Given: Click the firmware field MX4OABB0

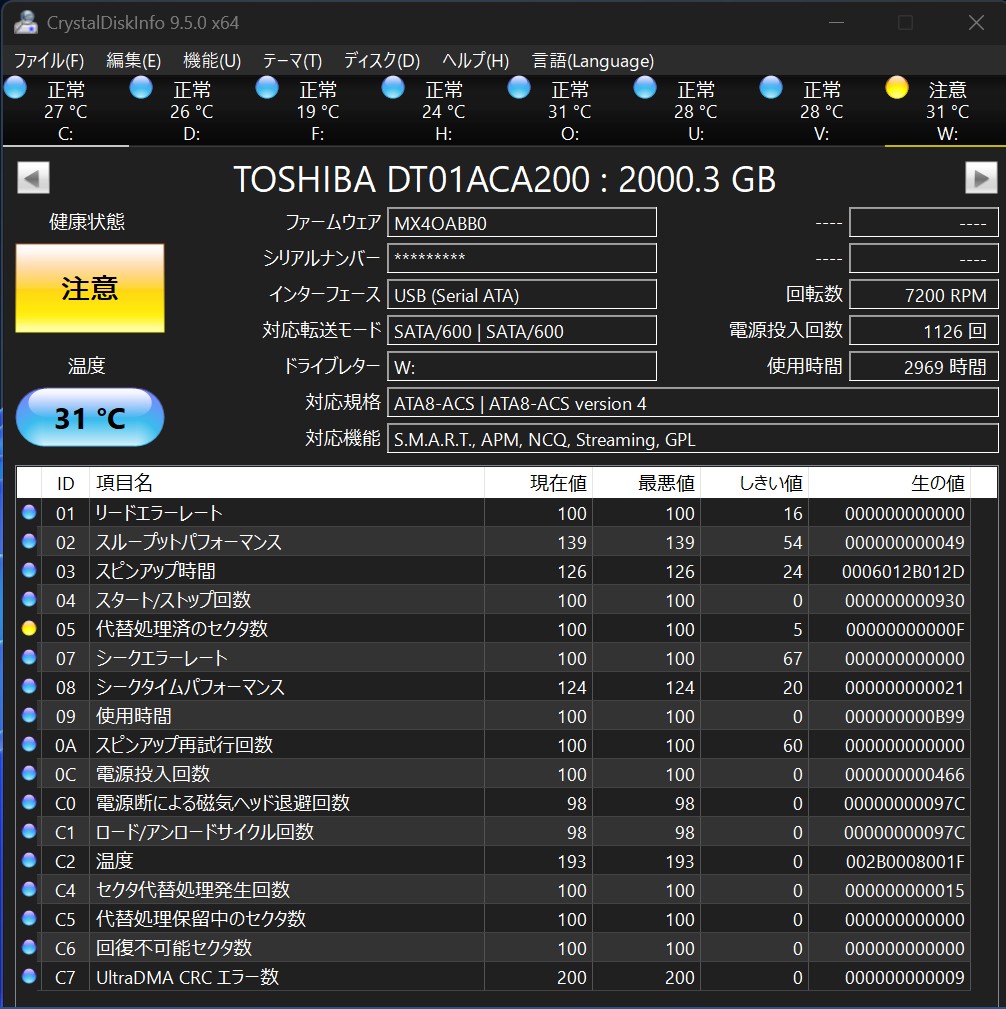Looking at the screenshot, I should coord(522,223).
